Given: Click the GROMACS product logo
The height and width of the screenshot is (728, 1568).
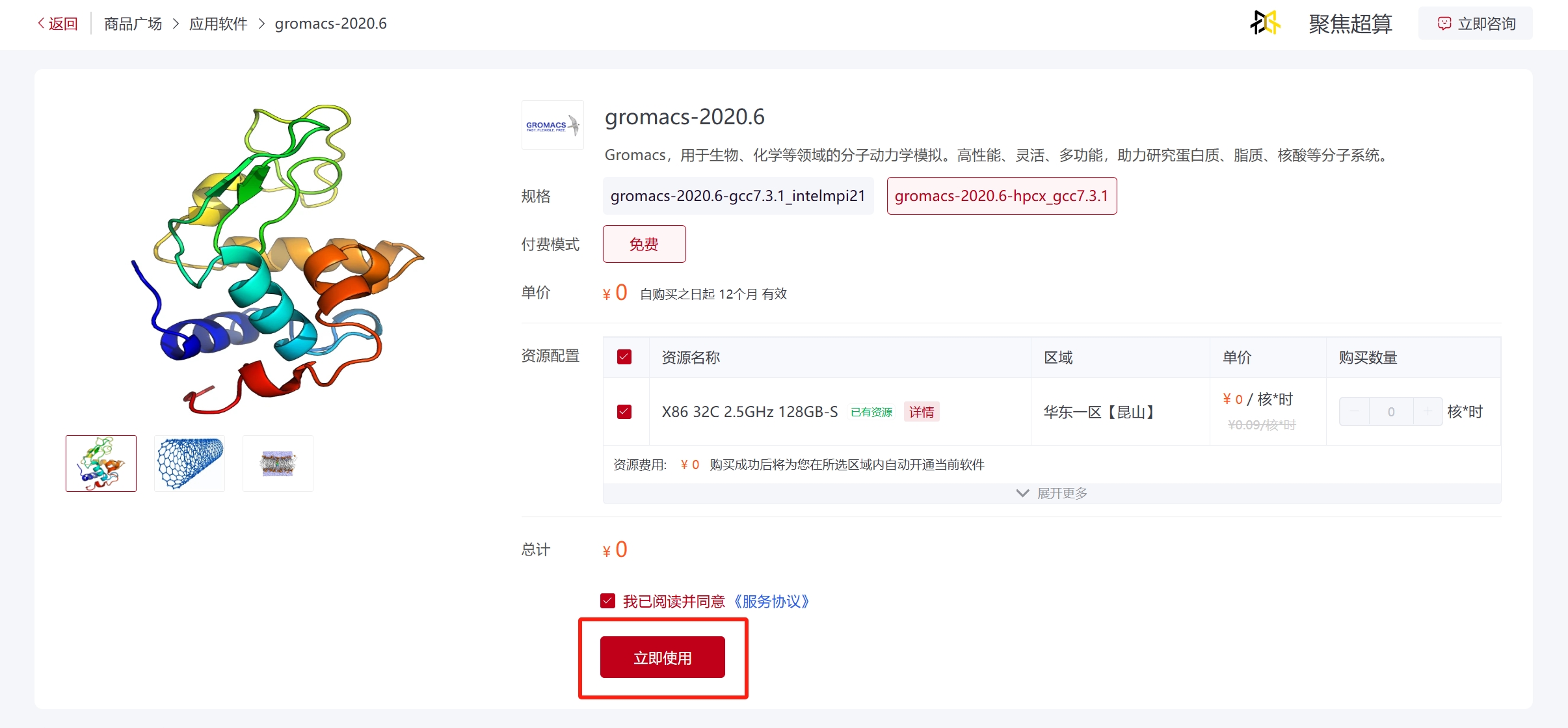Looking at the screenshot, I should (x=552, y=125).
